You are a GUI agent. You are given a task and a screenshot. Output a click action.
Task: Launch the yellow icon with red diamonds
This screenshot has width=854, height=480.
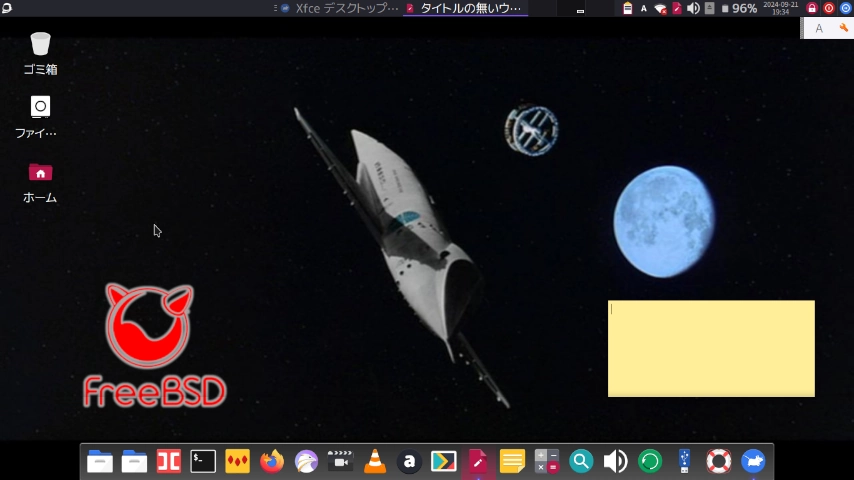[237, 461]
